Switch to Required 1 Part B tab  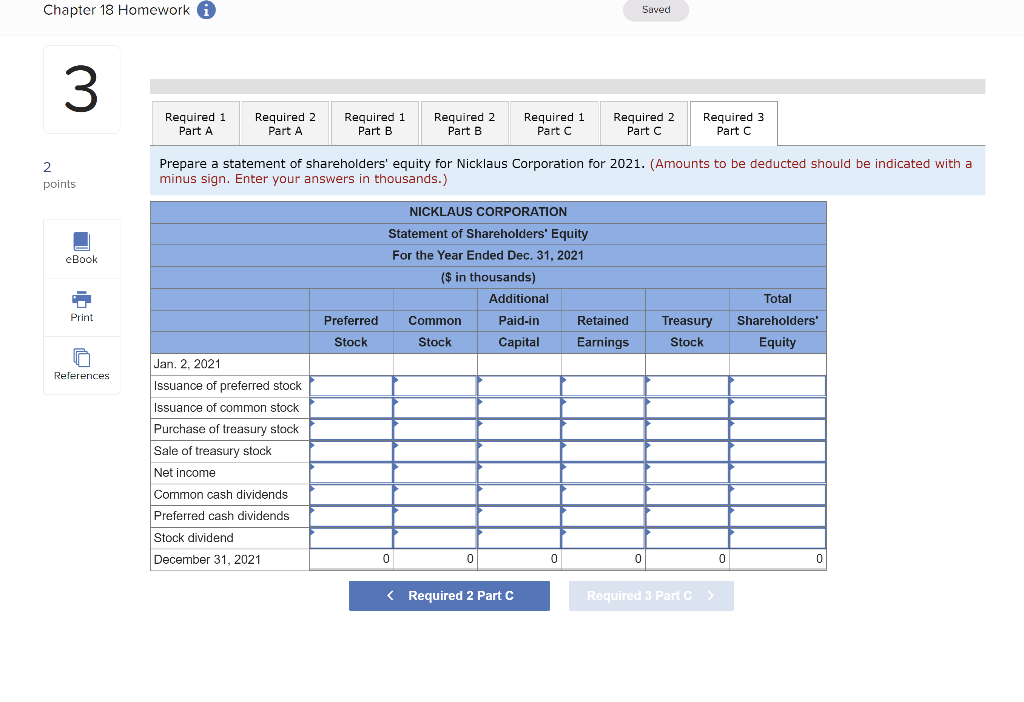[x=375, y=123]
